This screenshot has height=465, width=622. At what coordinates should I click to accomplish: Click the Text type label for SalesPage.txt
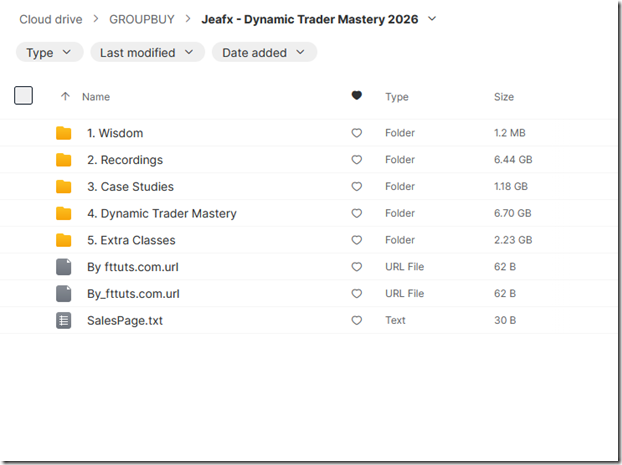395,320
